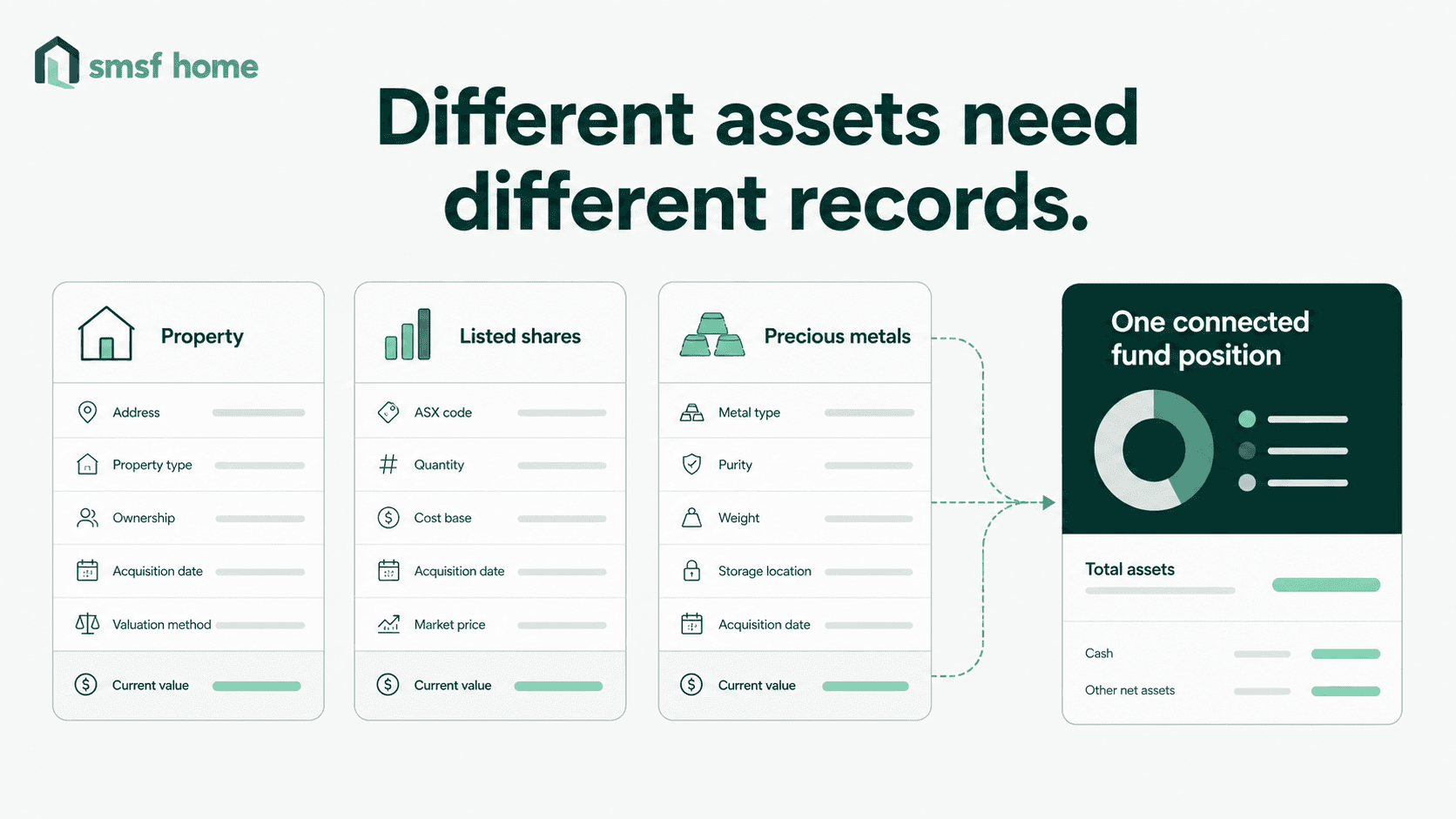The width and height of the screenshot is (1456, 819).
Task: Click the calendar icon in Property card
Action: tap(87, 571)
